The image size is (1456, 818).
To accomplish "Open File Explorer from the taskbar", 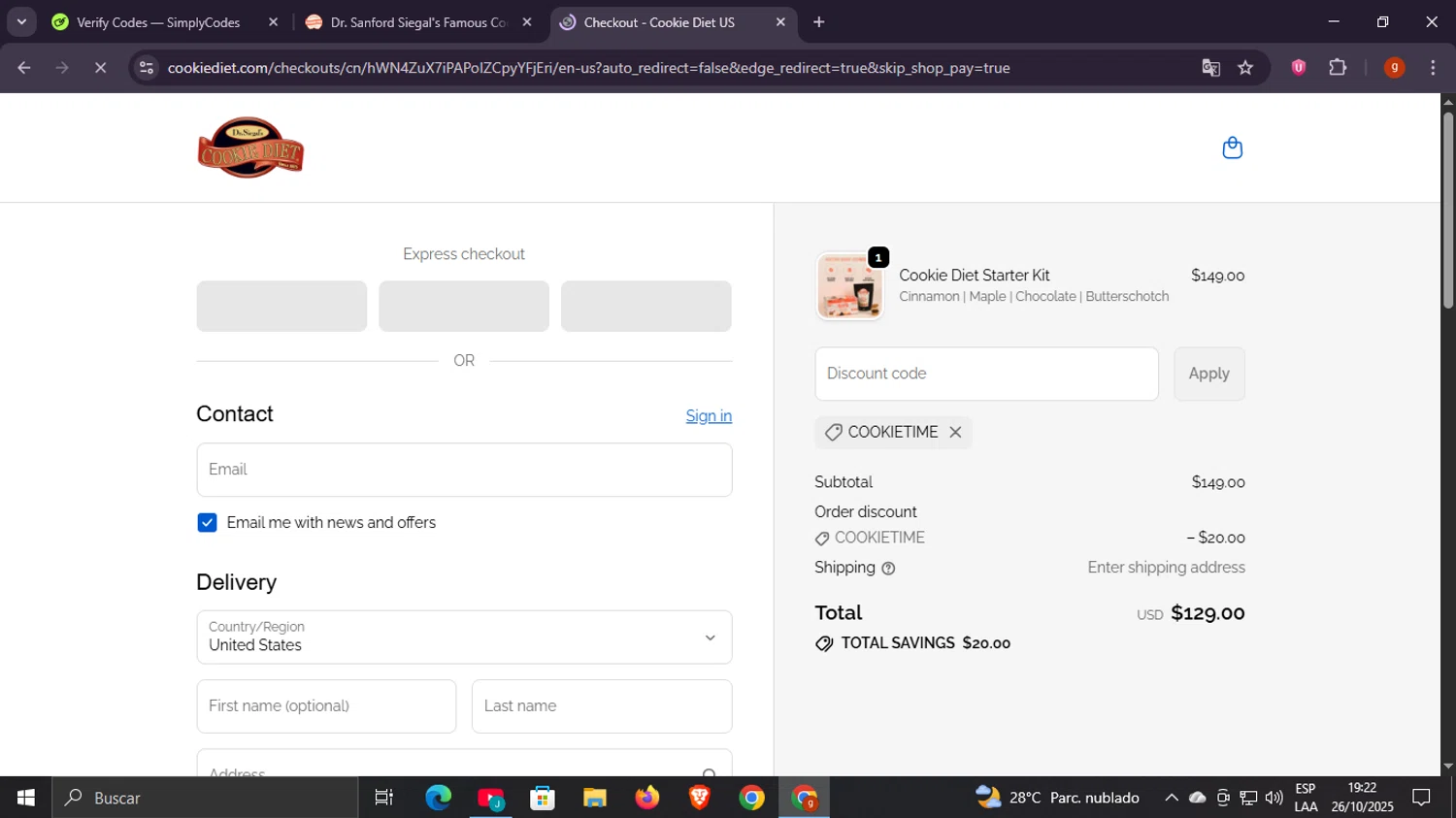I will tap(595, 798).
